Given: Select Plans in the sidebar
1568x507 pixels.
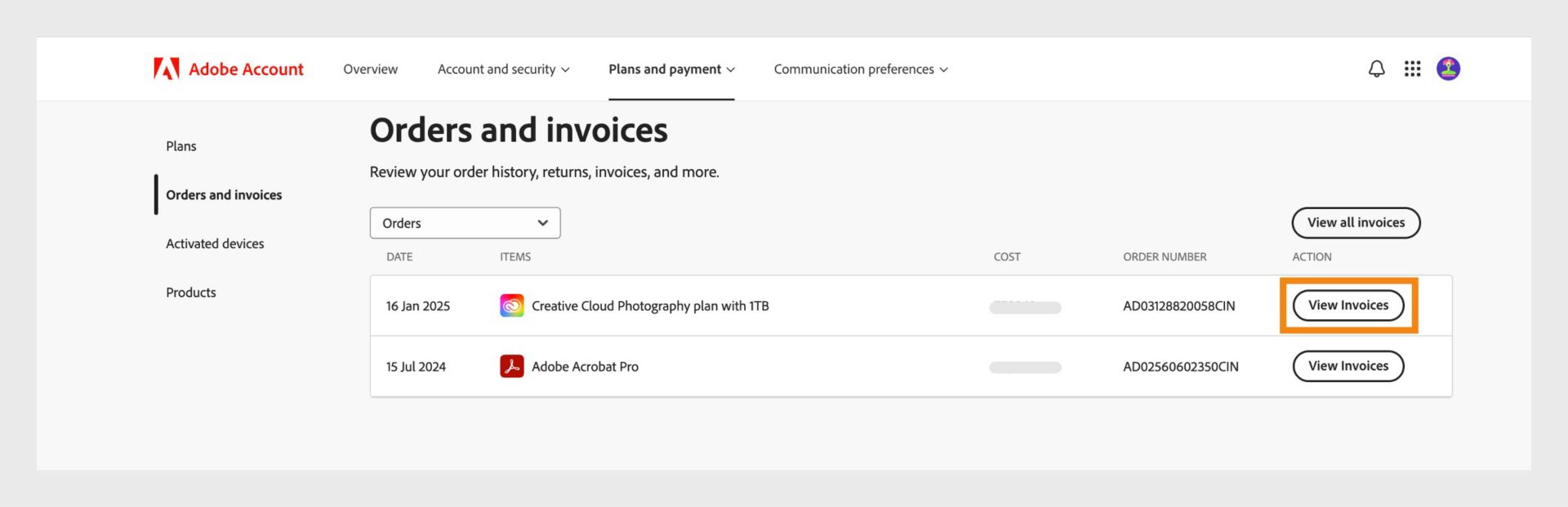Looking at the screenshot, I should tap(181, 146).
